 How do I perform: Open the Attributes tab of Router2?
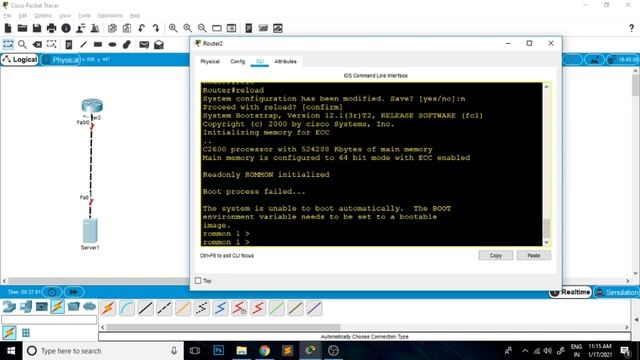(285, 61)
